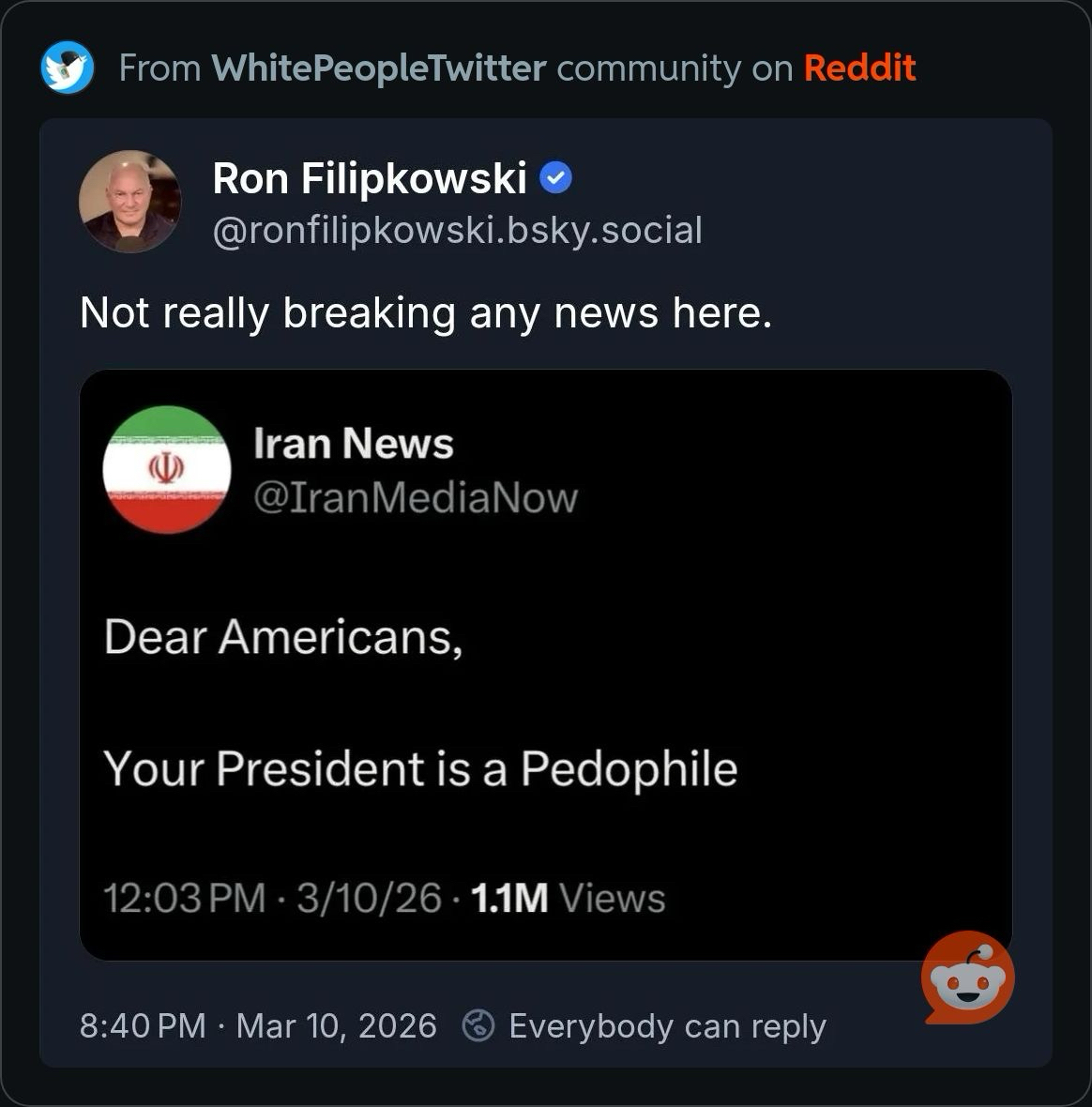Click the Reddit Snoo mascot icon
Image resolution: width=1092 pixels, height=1107 pixels.
967,978
